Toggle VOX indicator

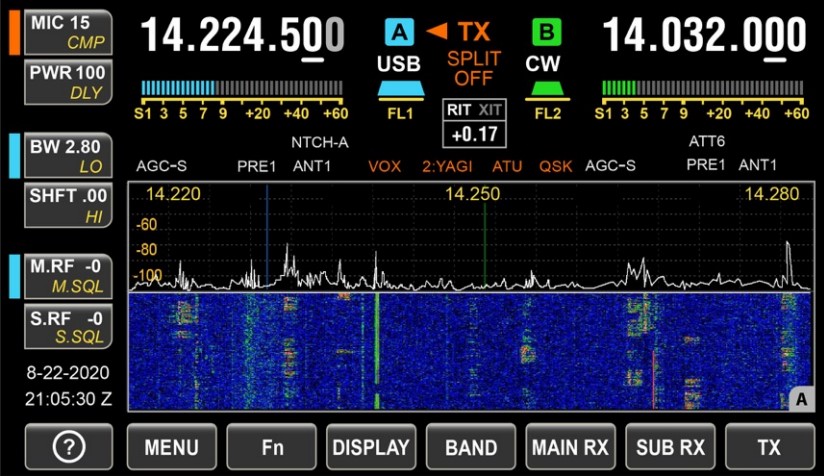384,167
